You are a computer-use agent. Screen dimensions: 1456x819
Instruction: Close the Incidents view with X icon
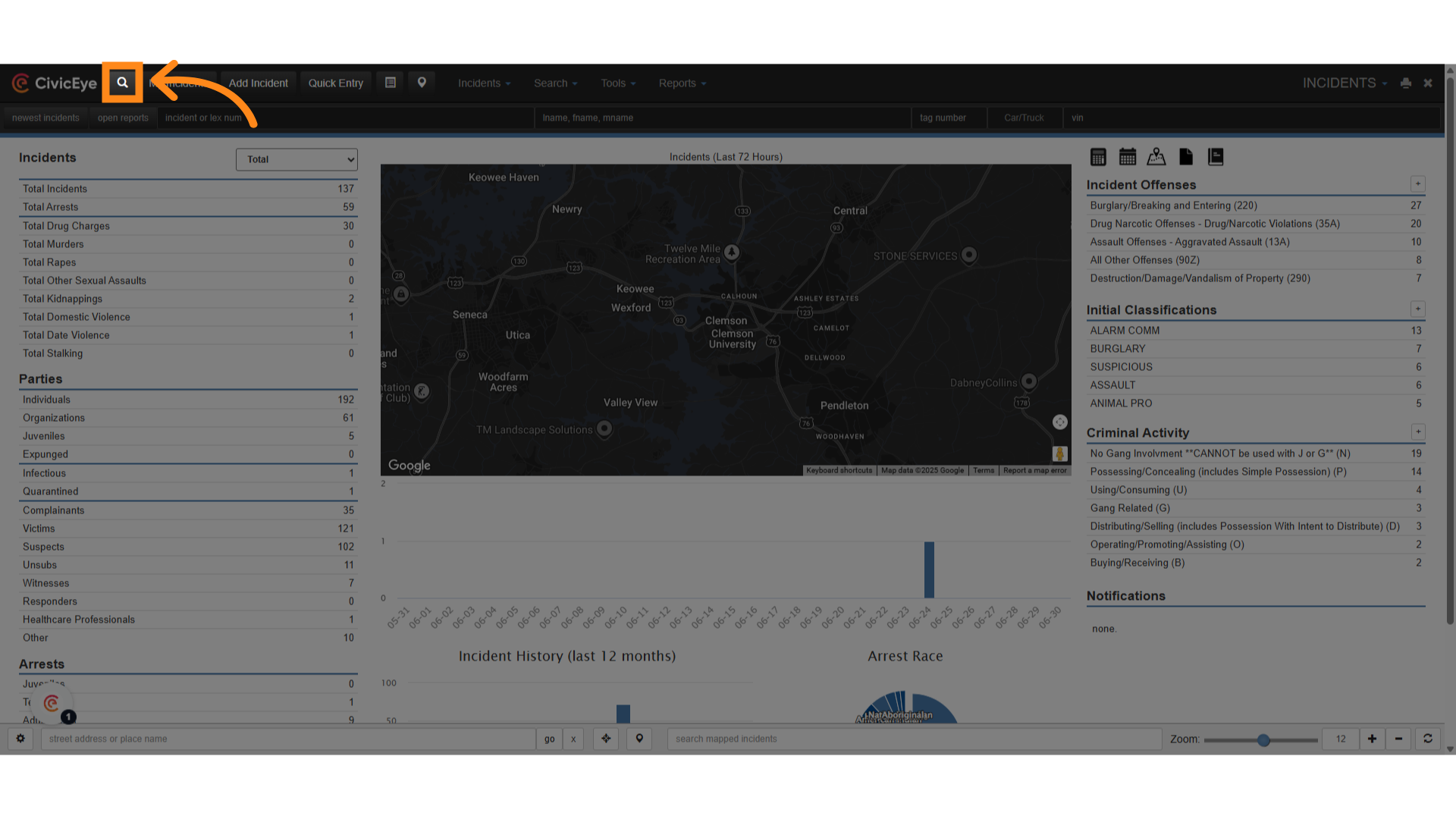tap(1428, 83)
